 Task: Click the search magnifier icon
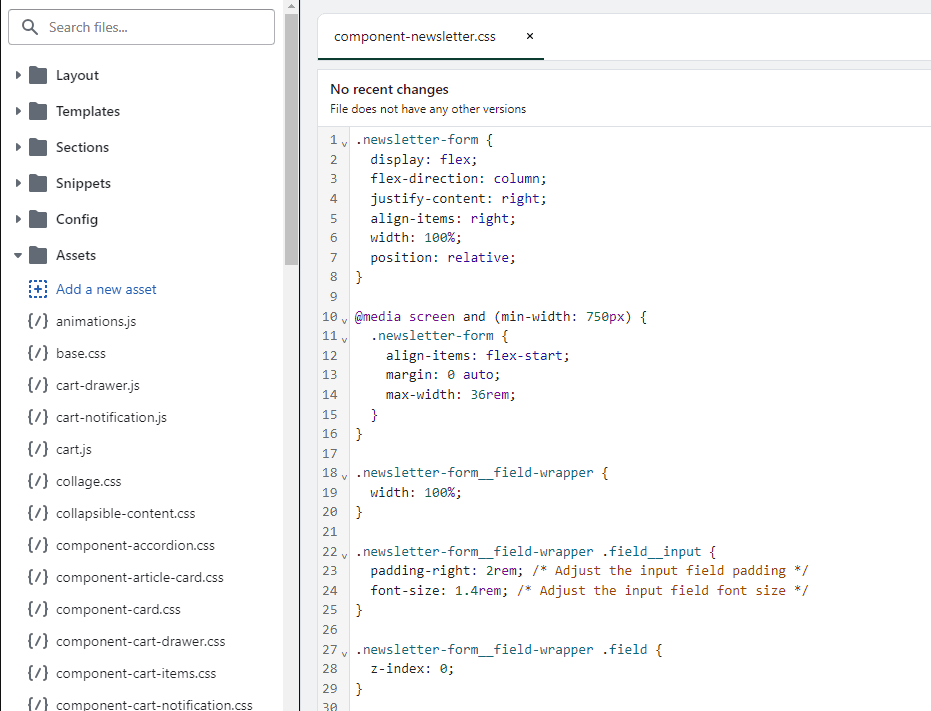coord(29,27)
